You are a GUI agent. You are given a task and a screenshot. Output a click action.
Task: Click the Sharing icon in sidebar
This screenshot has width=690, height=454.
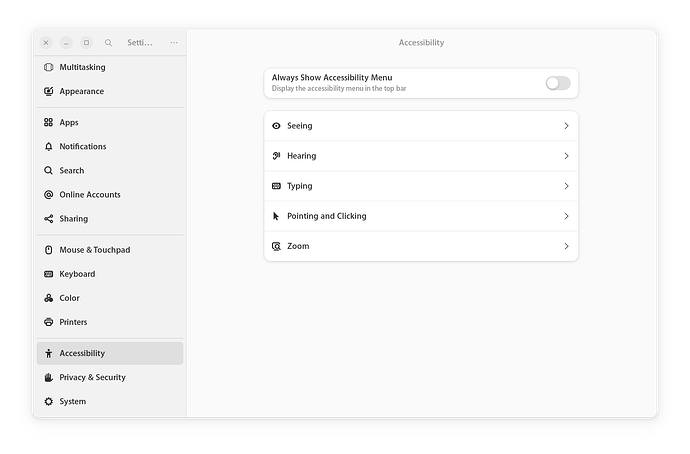pyautogui.click(x=49, y=219)
